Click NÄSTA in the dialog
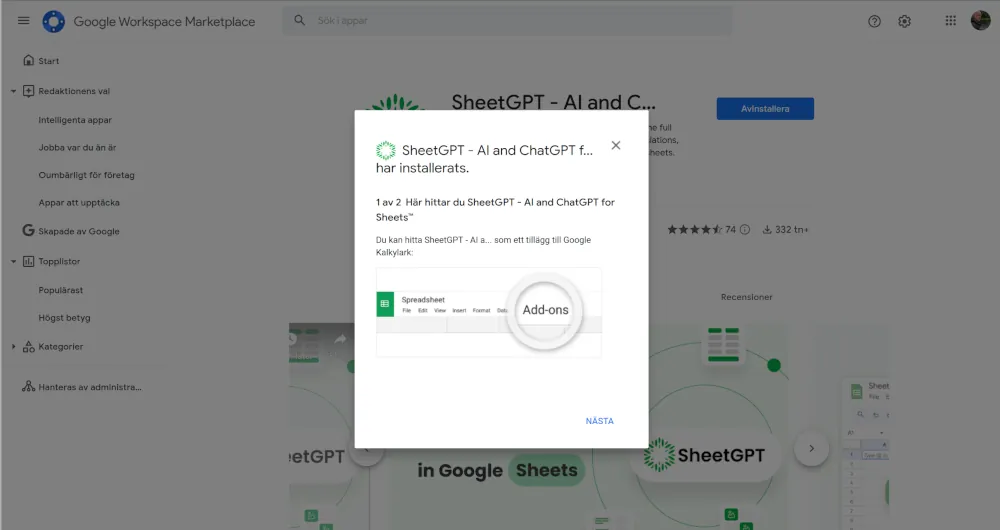 tap(599, 421)
